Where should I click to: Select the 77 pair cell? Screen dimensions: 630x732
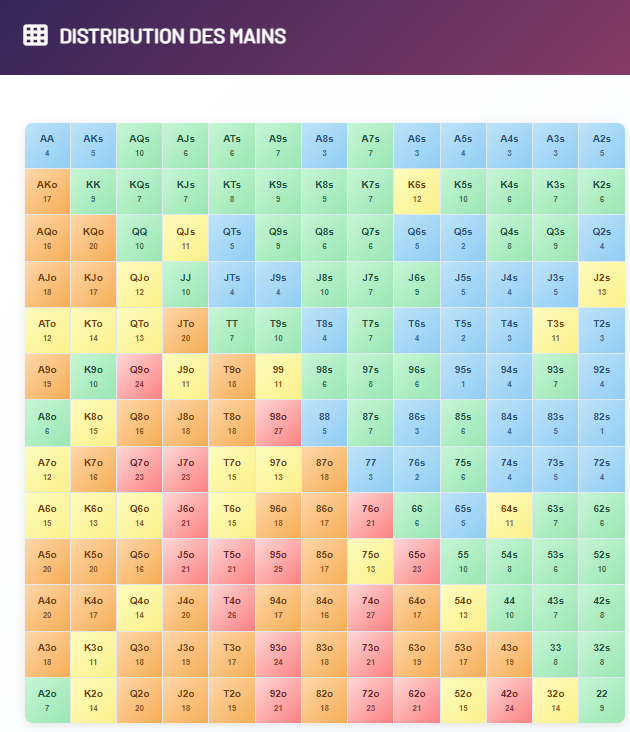tap(370, 469)
